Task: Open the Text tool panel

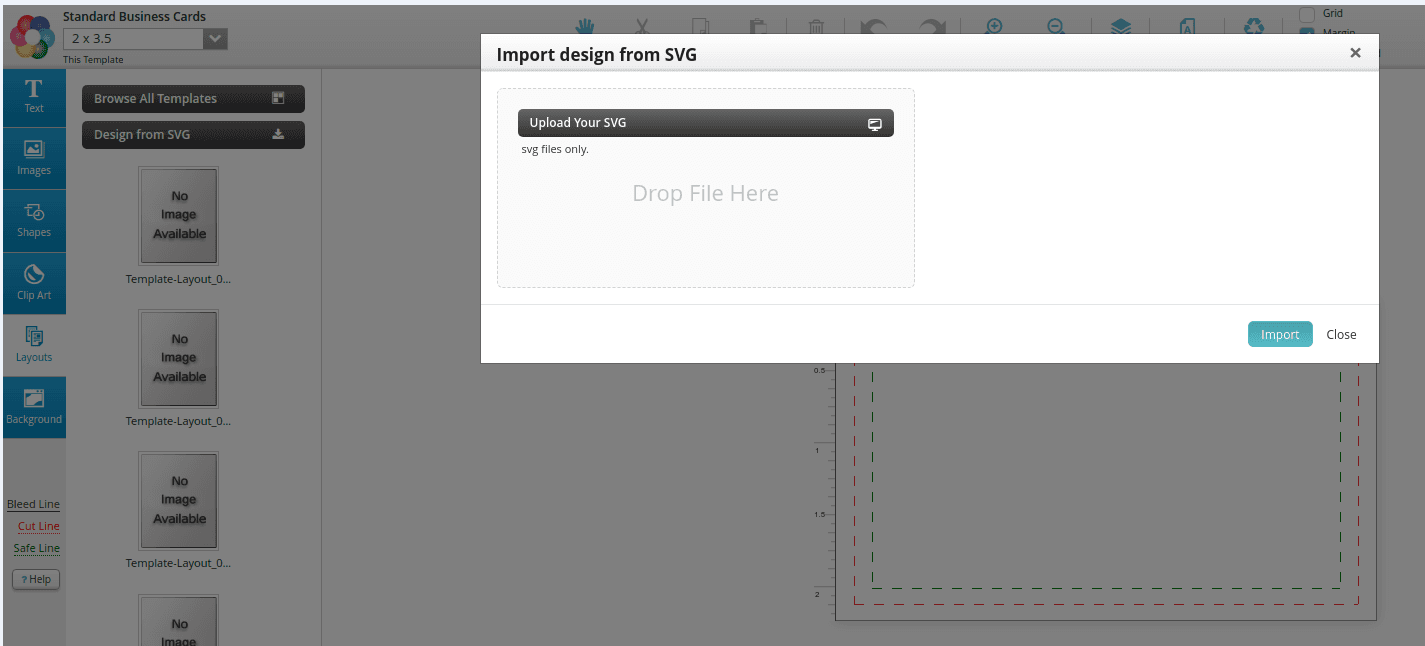Action: click(34, 97)
